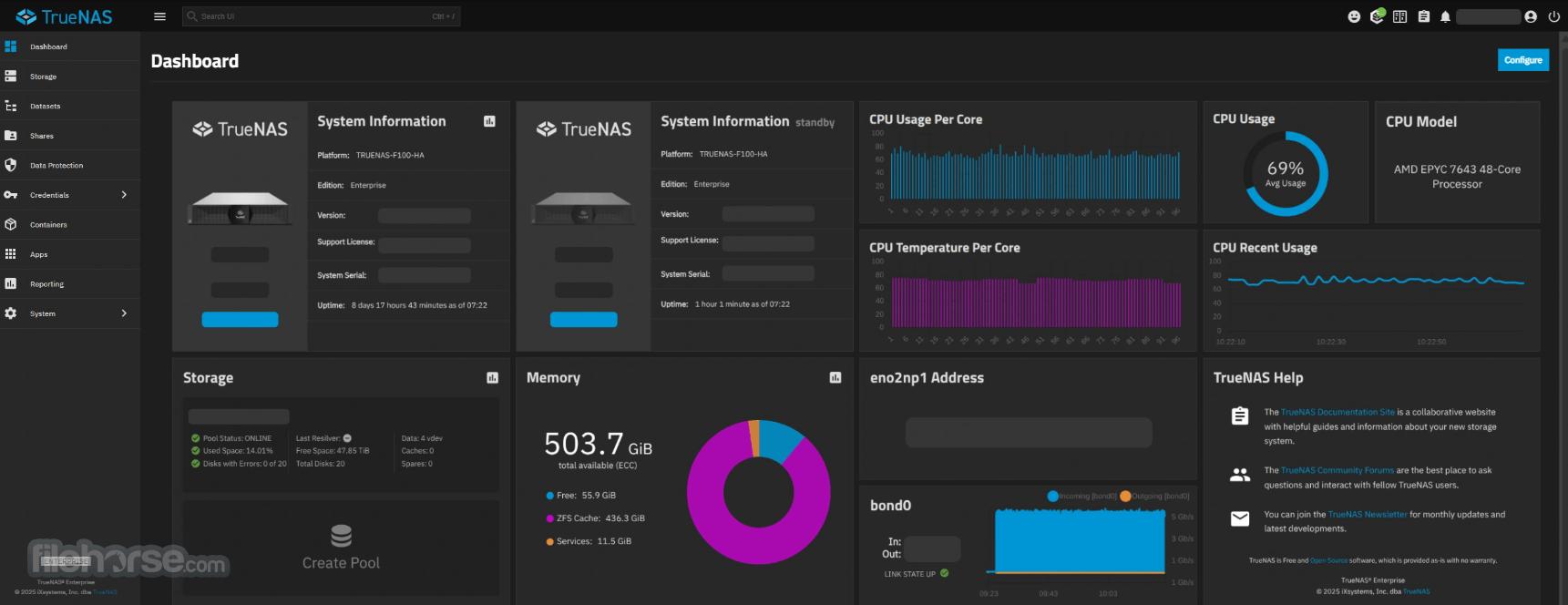Click the community people icon in Help
Viewport: 1568px width, 605px height.
pos(1240,475)
